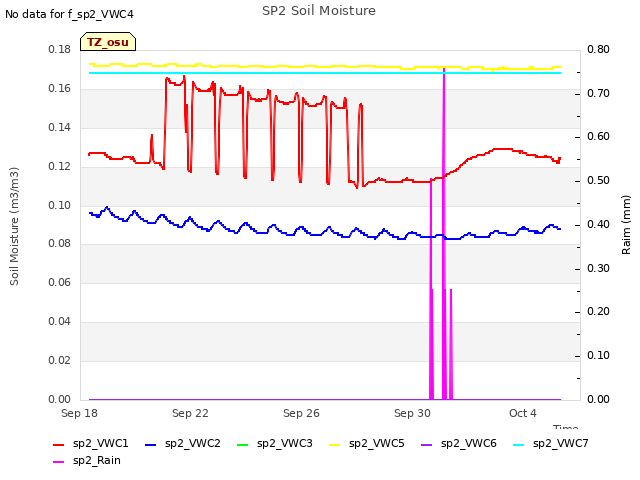
Task: Click the green sp2_VWC3 legend swatch
Action: [242, 444]
